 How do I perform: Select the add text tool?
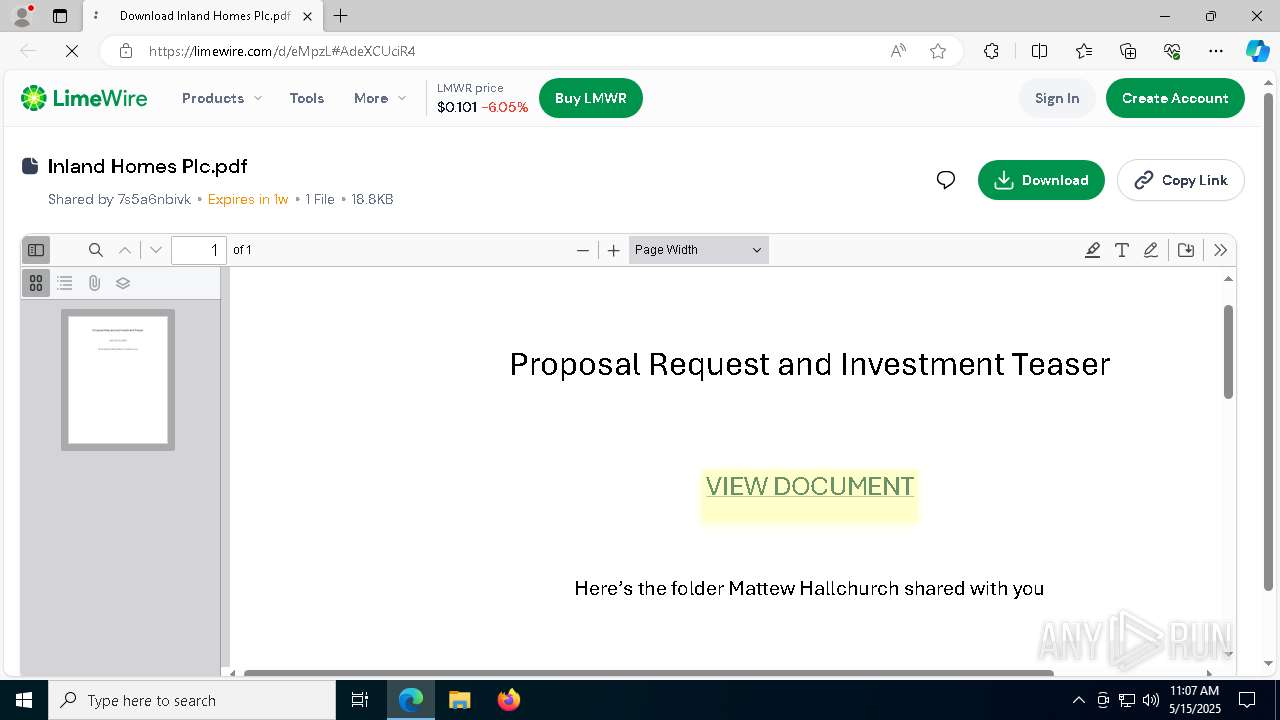tap(1122, 250)
